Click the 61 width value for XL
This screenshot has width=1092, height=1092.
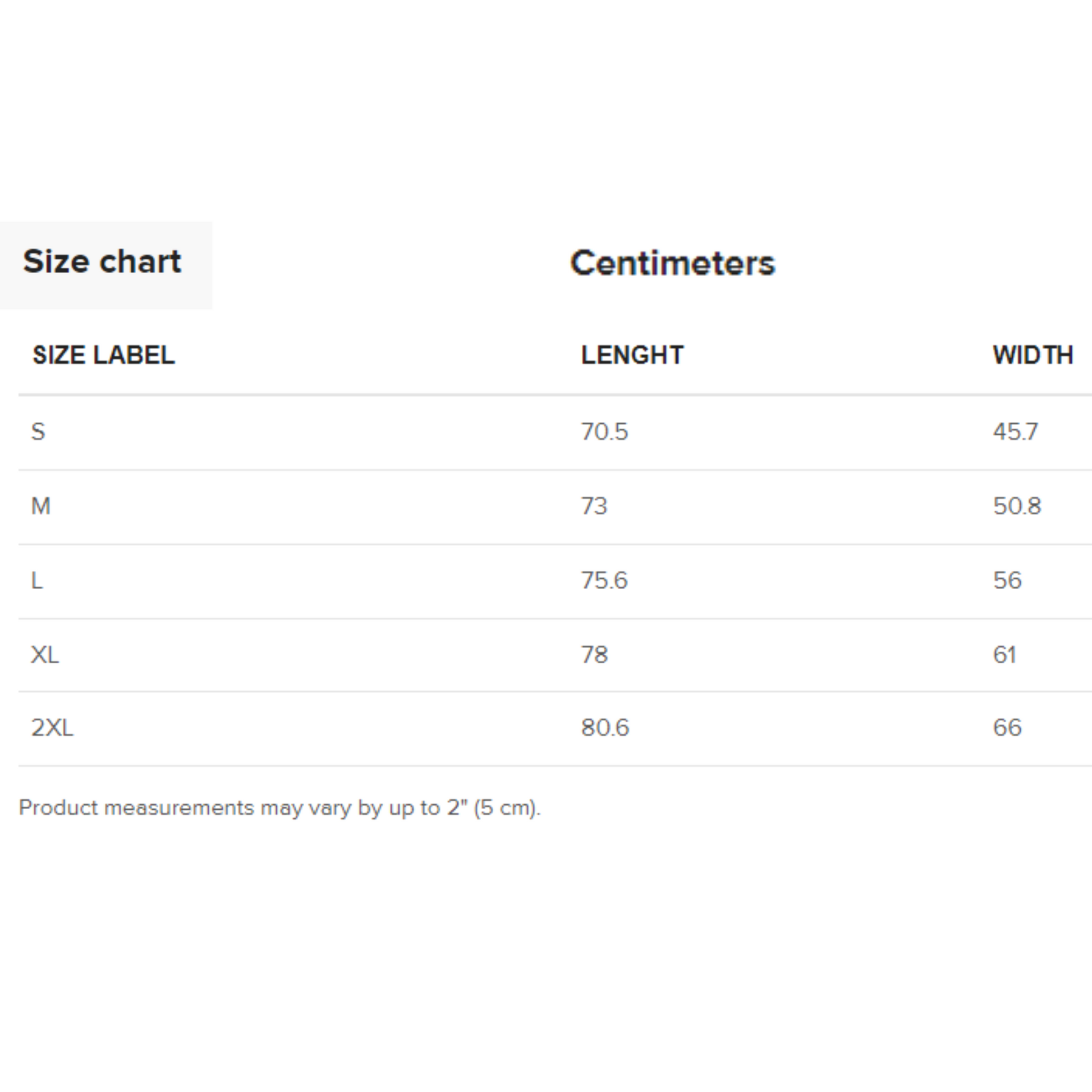coord(1004,654)
